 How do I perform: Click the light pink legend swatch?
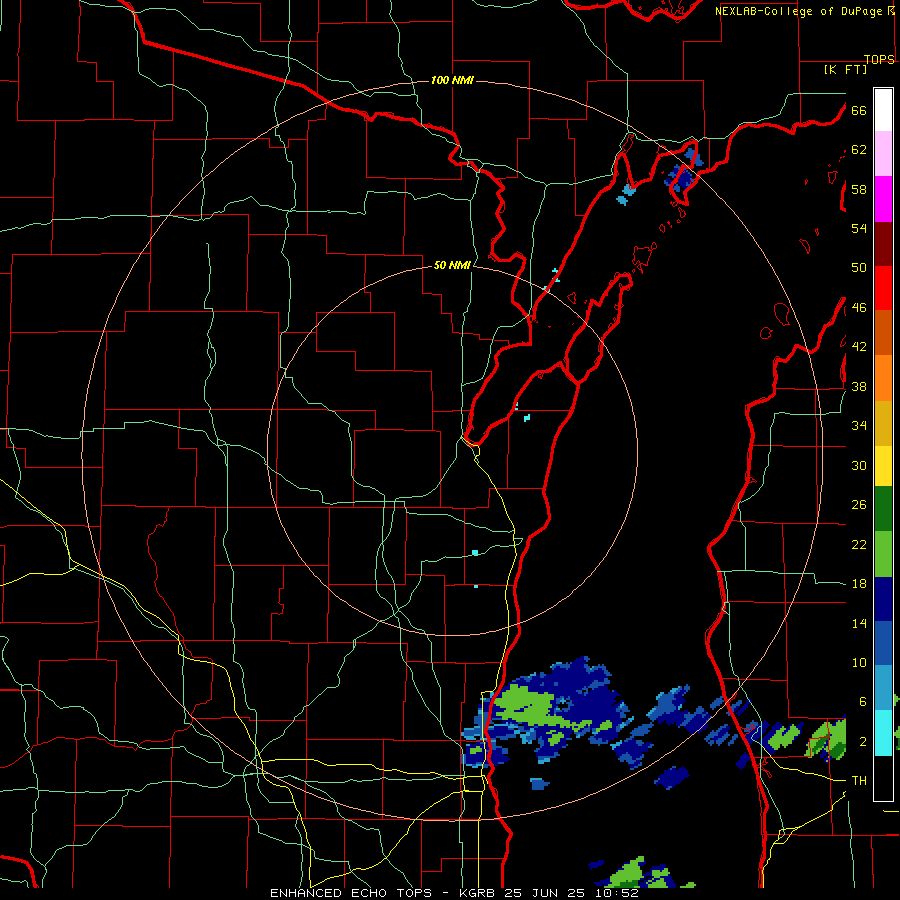pyautogui.click(x=883, y=153)
